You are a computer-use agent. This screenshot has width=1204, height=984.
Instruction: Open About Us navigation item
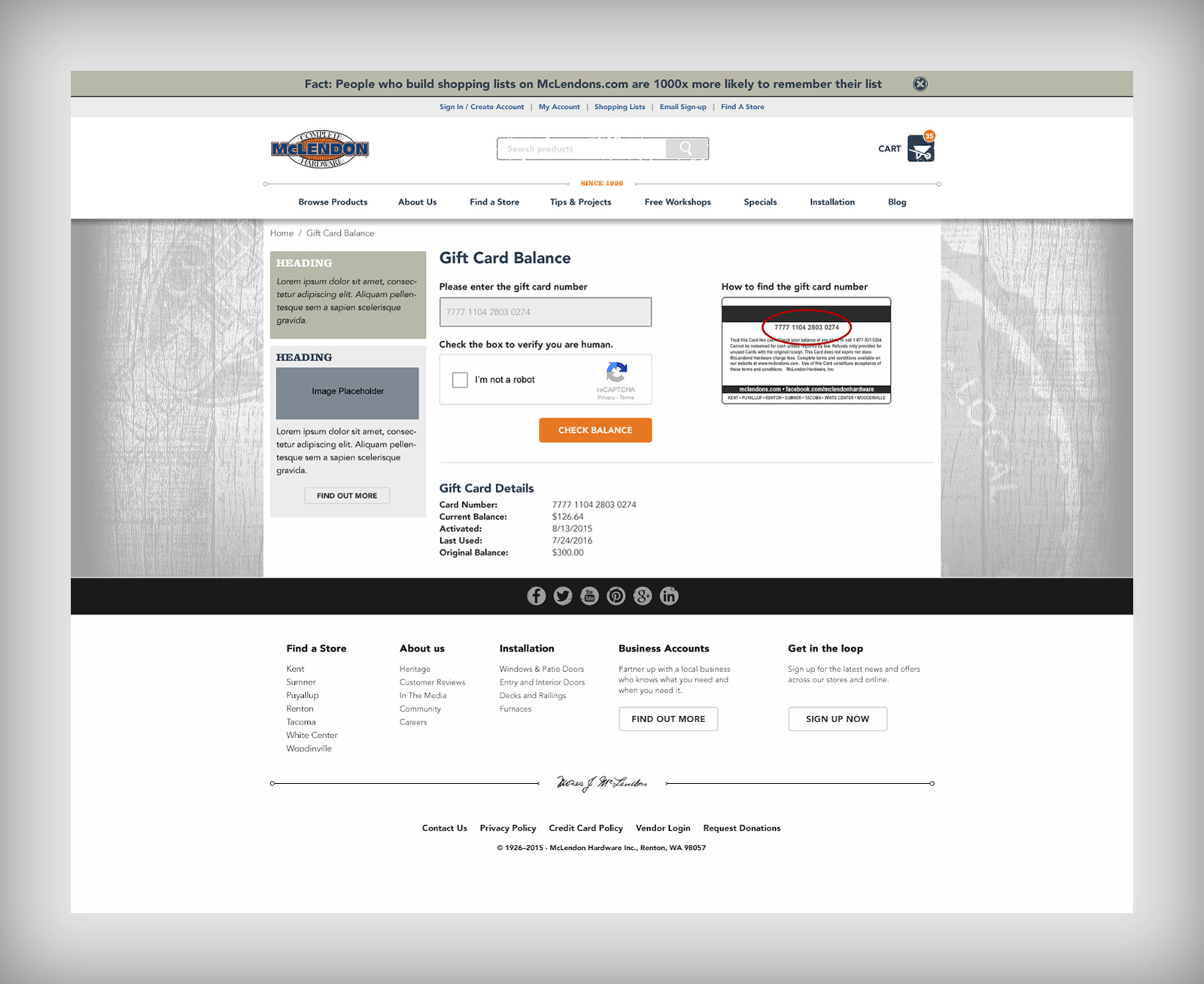[417, 202]
